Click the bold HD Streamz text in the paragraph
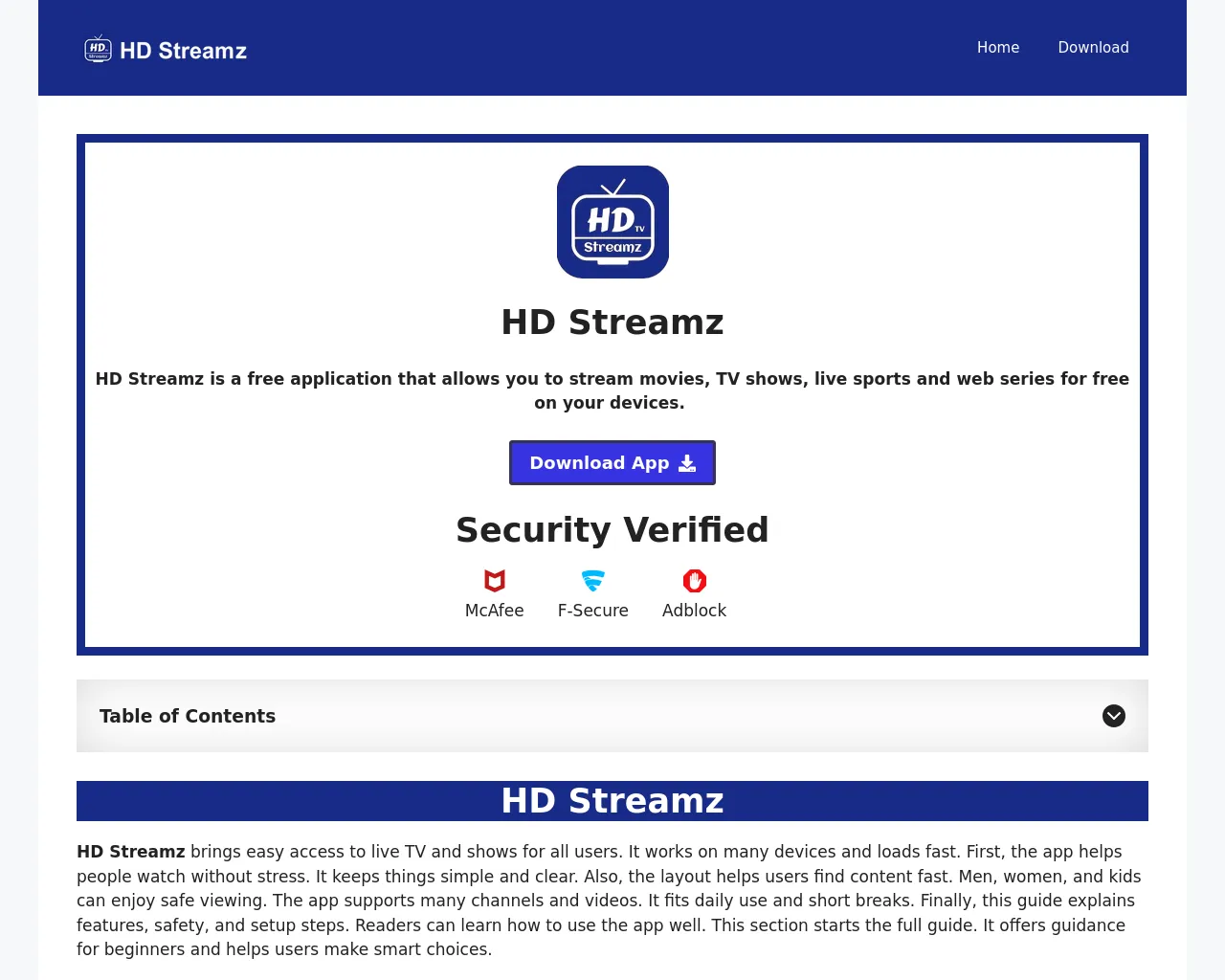 point(131,852)
